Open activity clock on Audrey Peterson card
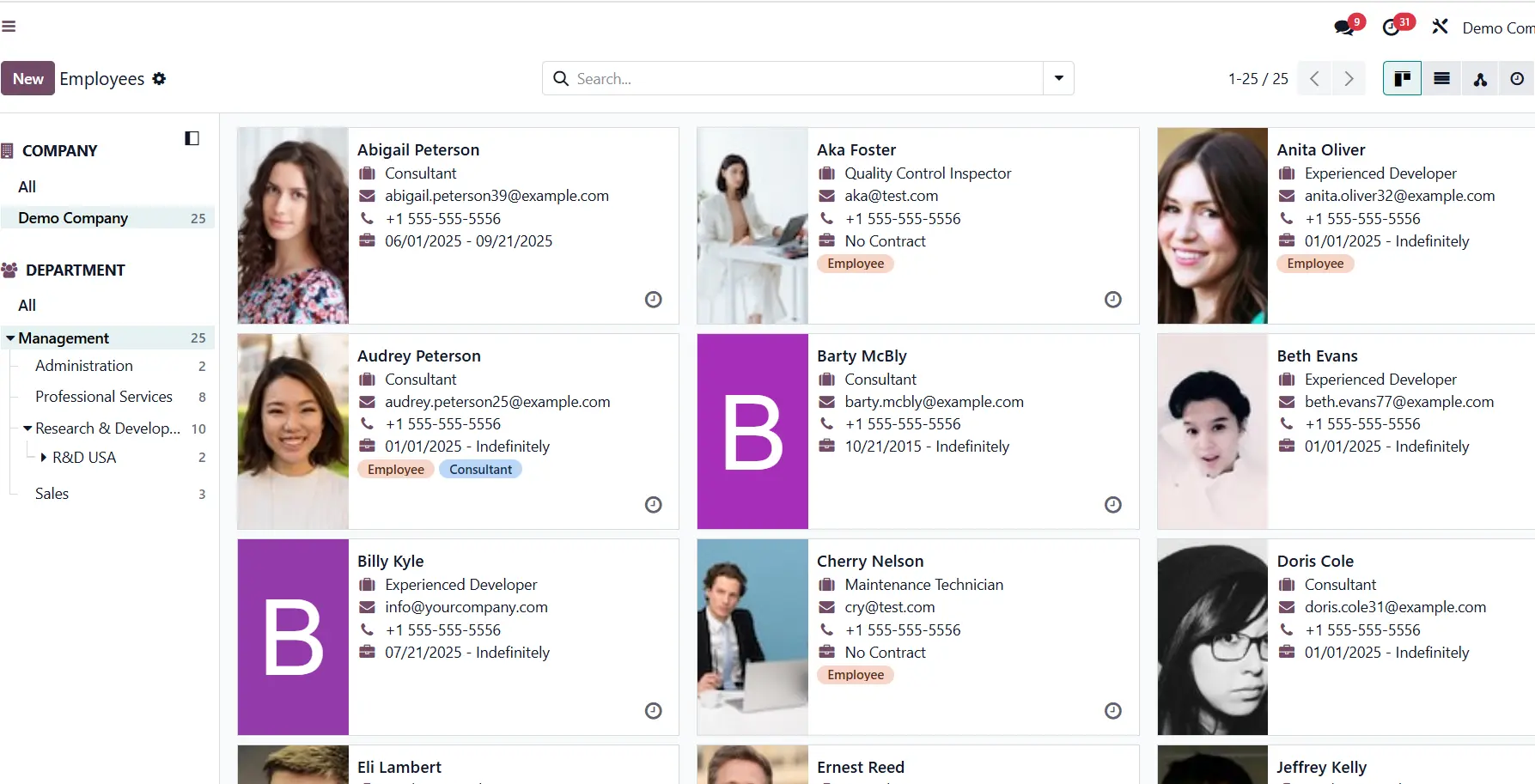Screen dimensions: 1535x784 coord(654,505)
